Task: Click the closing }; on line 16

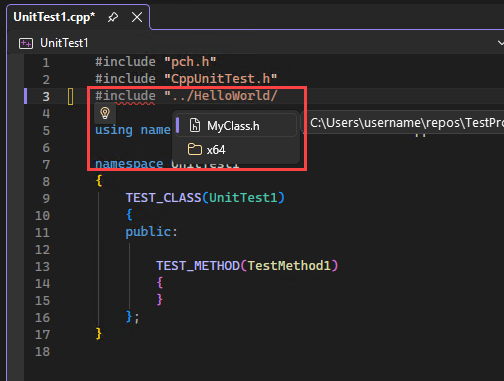Action: coord(132,317)
